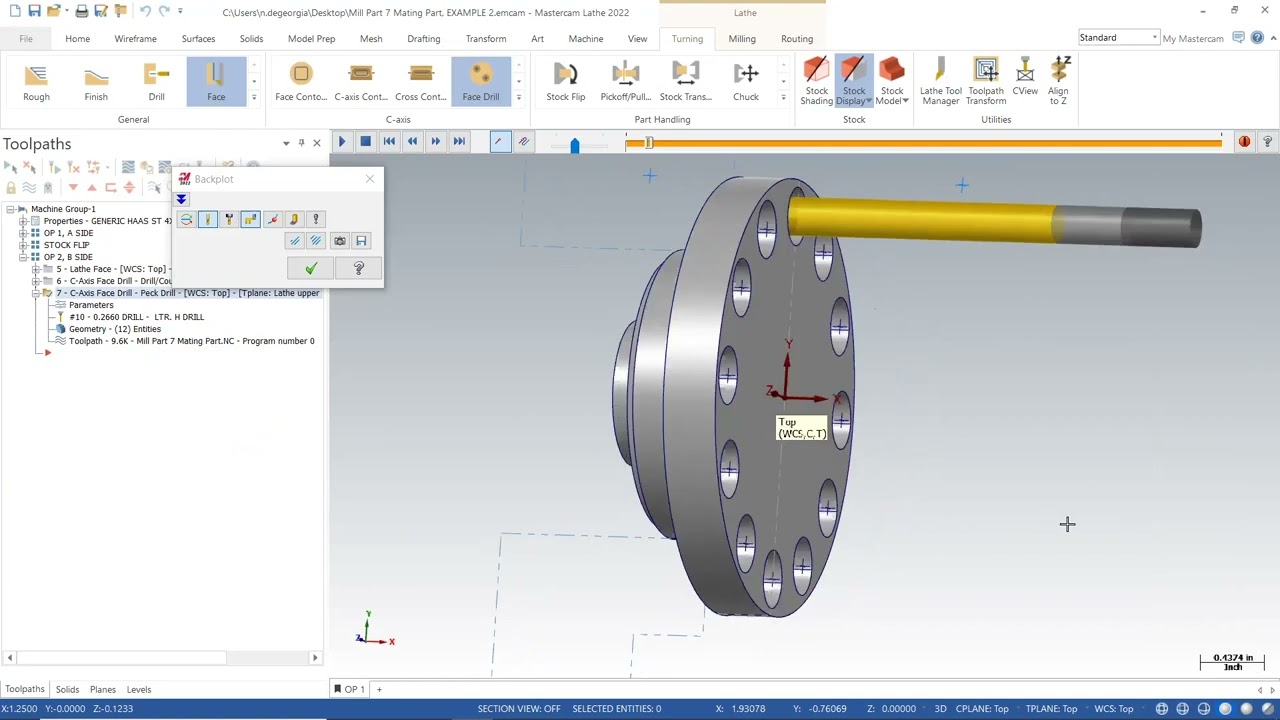
Task: Adjust the backplot run speed slider
Action: coord(574,146)
